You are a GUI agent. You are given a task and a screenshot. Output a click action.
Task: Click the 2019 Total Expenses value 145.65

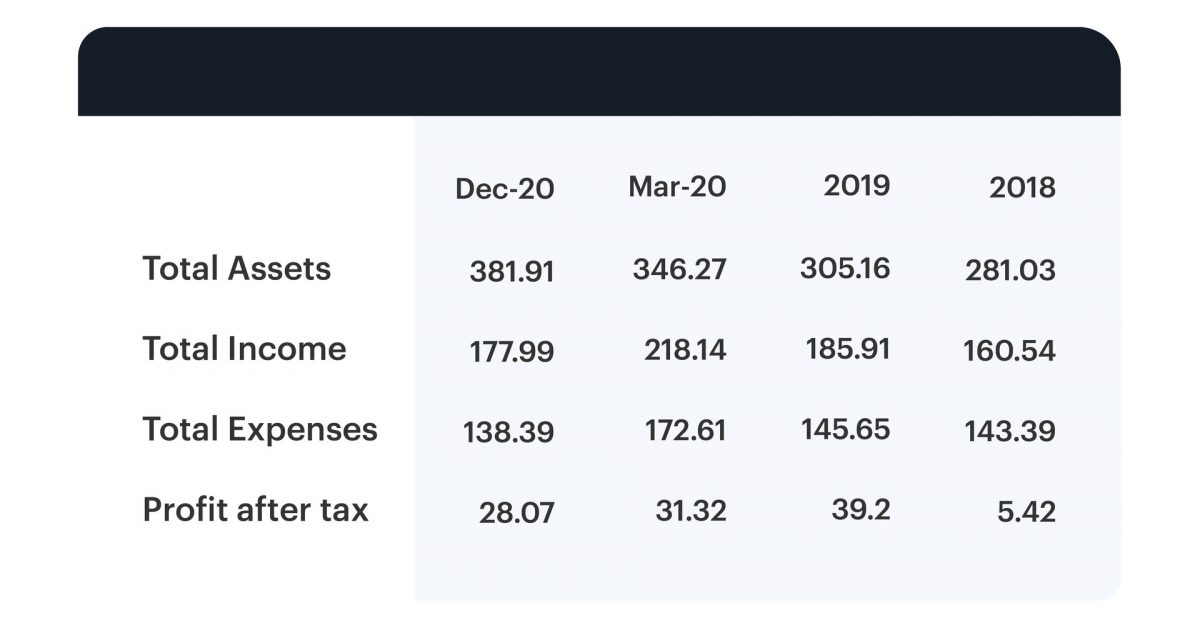pyautogui.click(x=845, y=430)
